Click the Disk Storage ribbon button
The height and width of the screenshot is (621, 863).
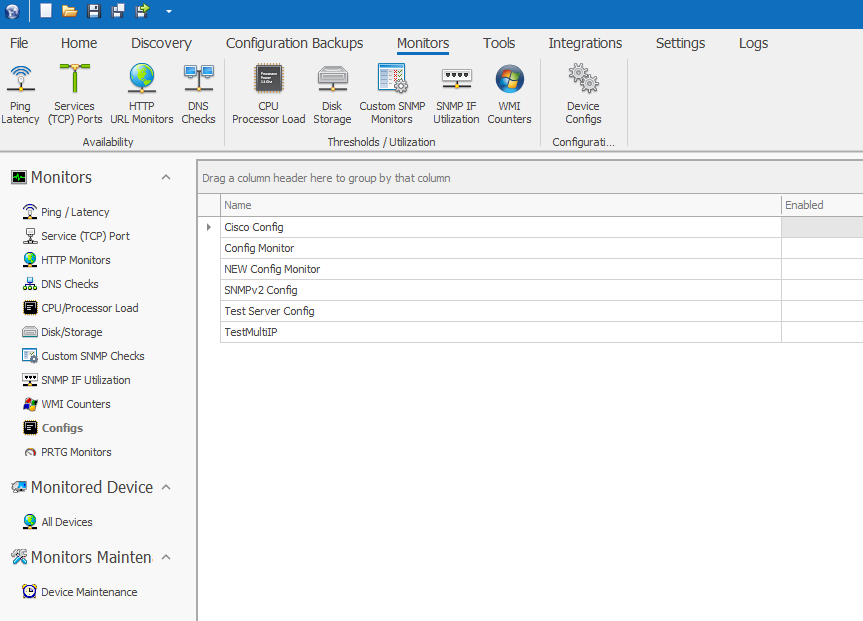332,94
